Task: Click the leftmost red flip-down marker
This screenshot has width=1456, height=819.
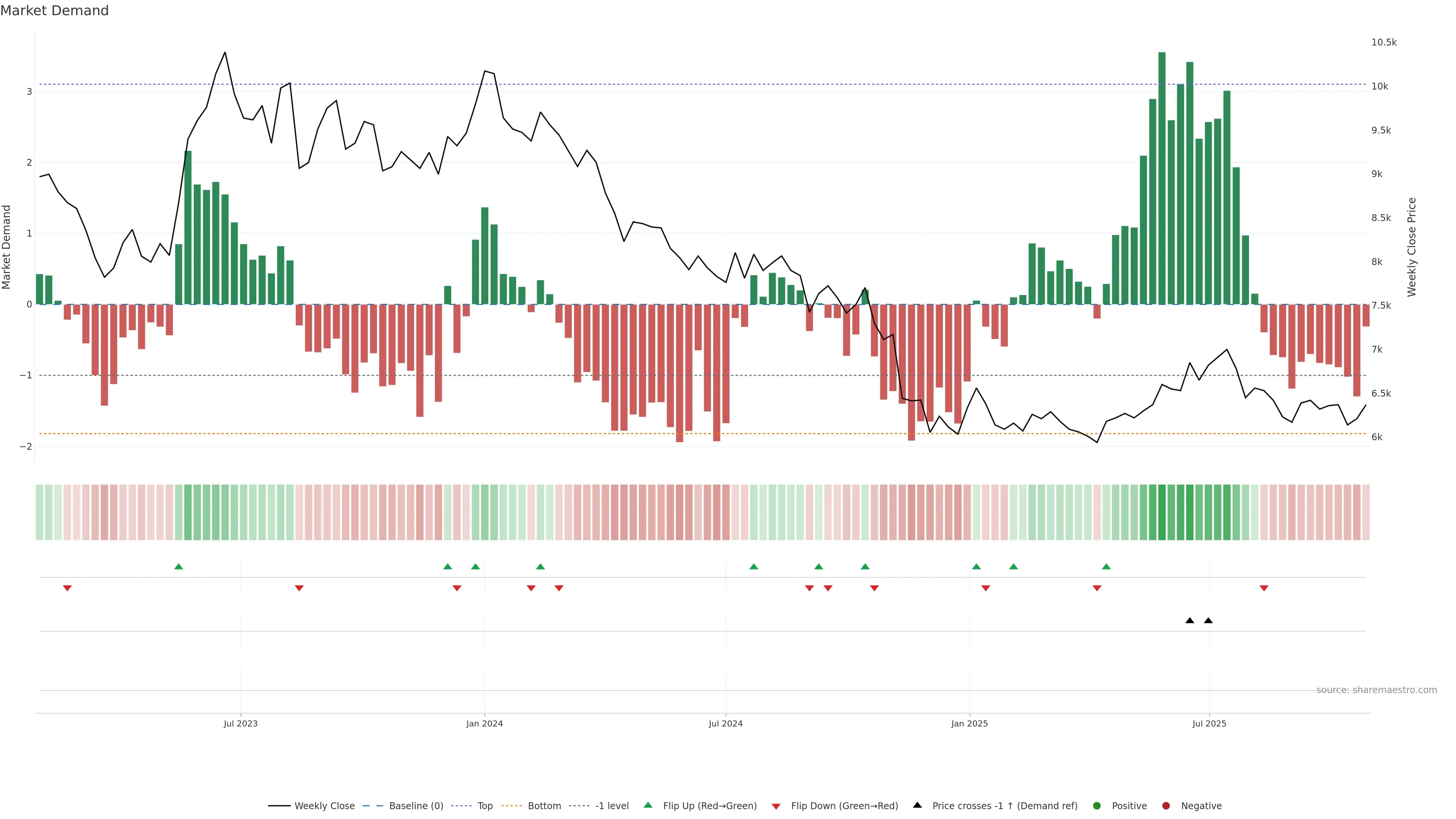Action: pos(67,588)
